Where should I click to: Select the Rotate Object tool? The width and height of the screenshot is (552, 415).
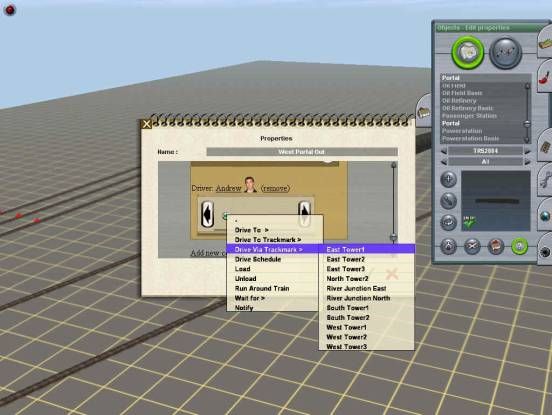click(448, 222)
